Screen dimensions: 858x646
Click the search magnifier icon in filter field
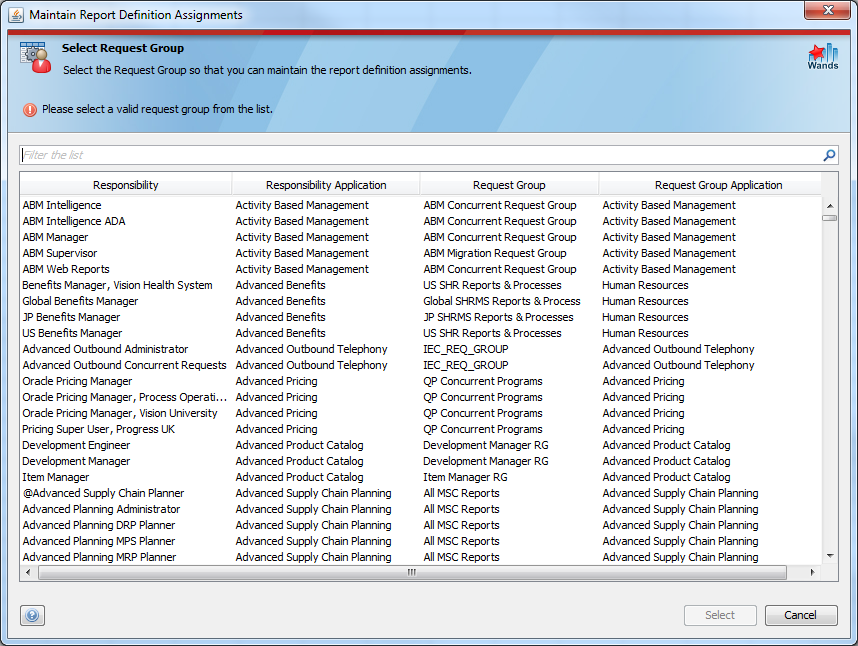click(829, 155)
